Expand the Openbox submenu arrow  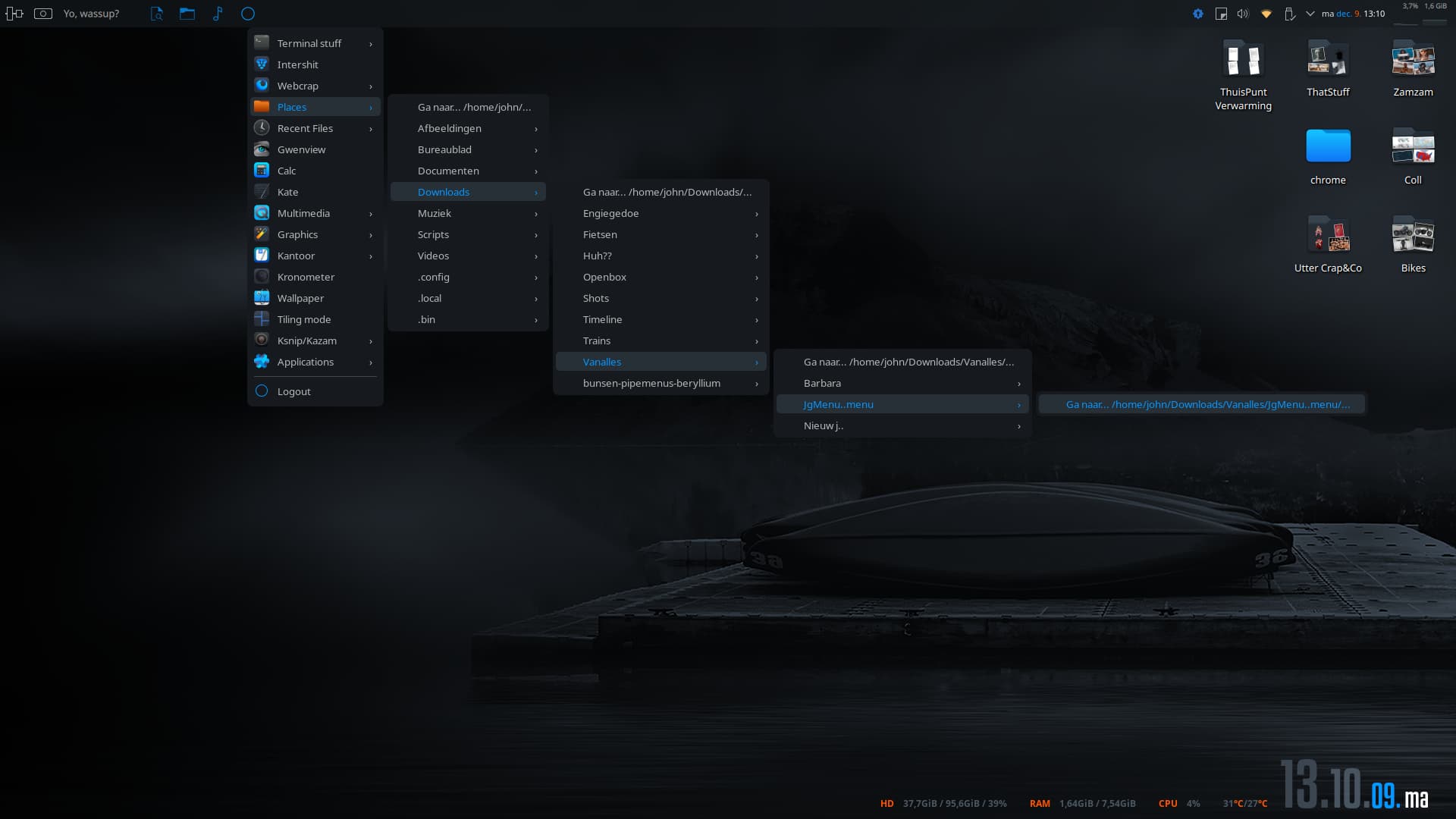757,278
